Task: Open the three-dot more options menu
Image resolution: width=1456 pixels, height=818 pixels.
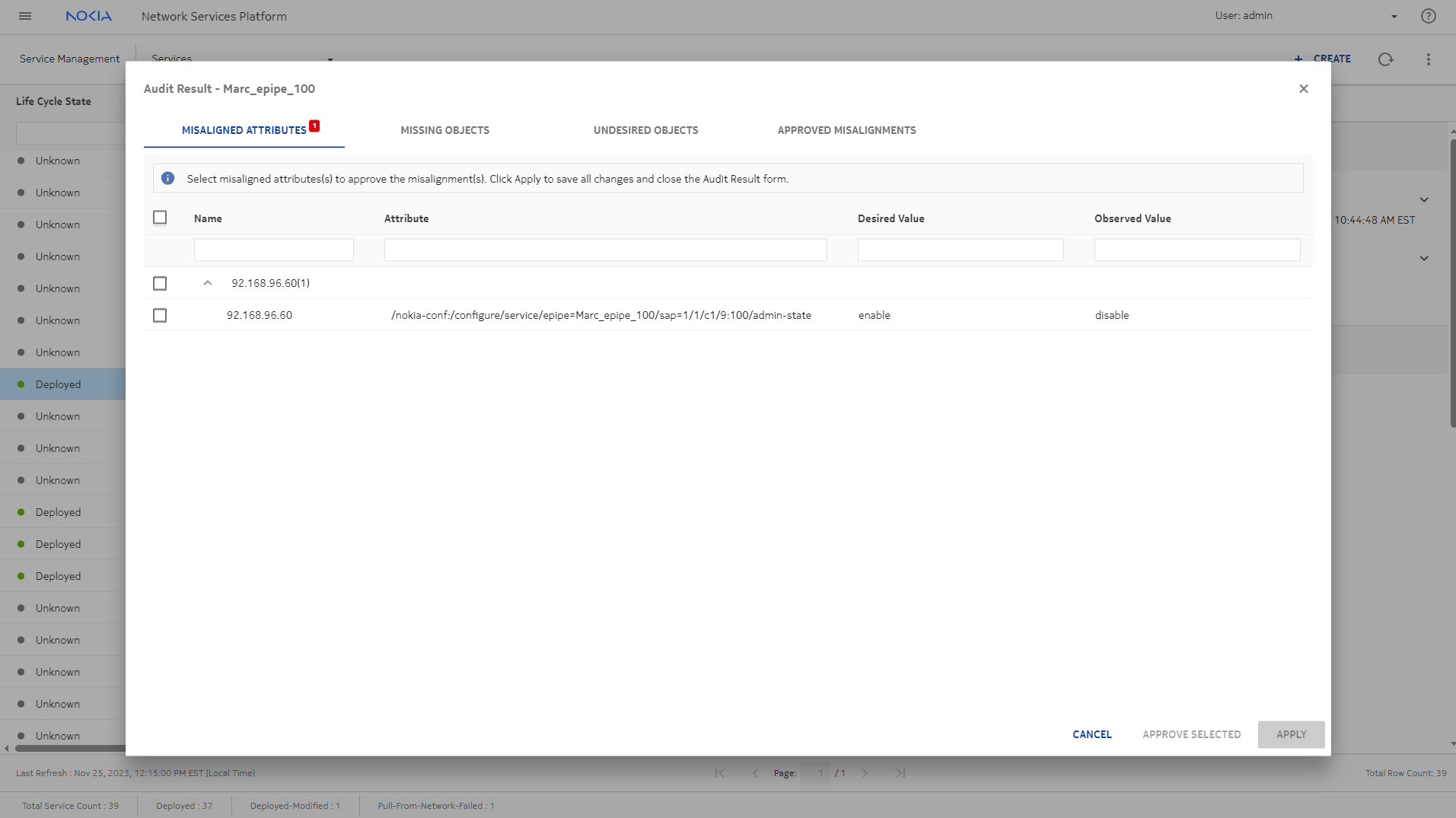Action: tap(1428, 59)
